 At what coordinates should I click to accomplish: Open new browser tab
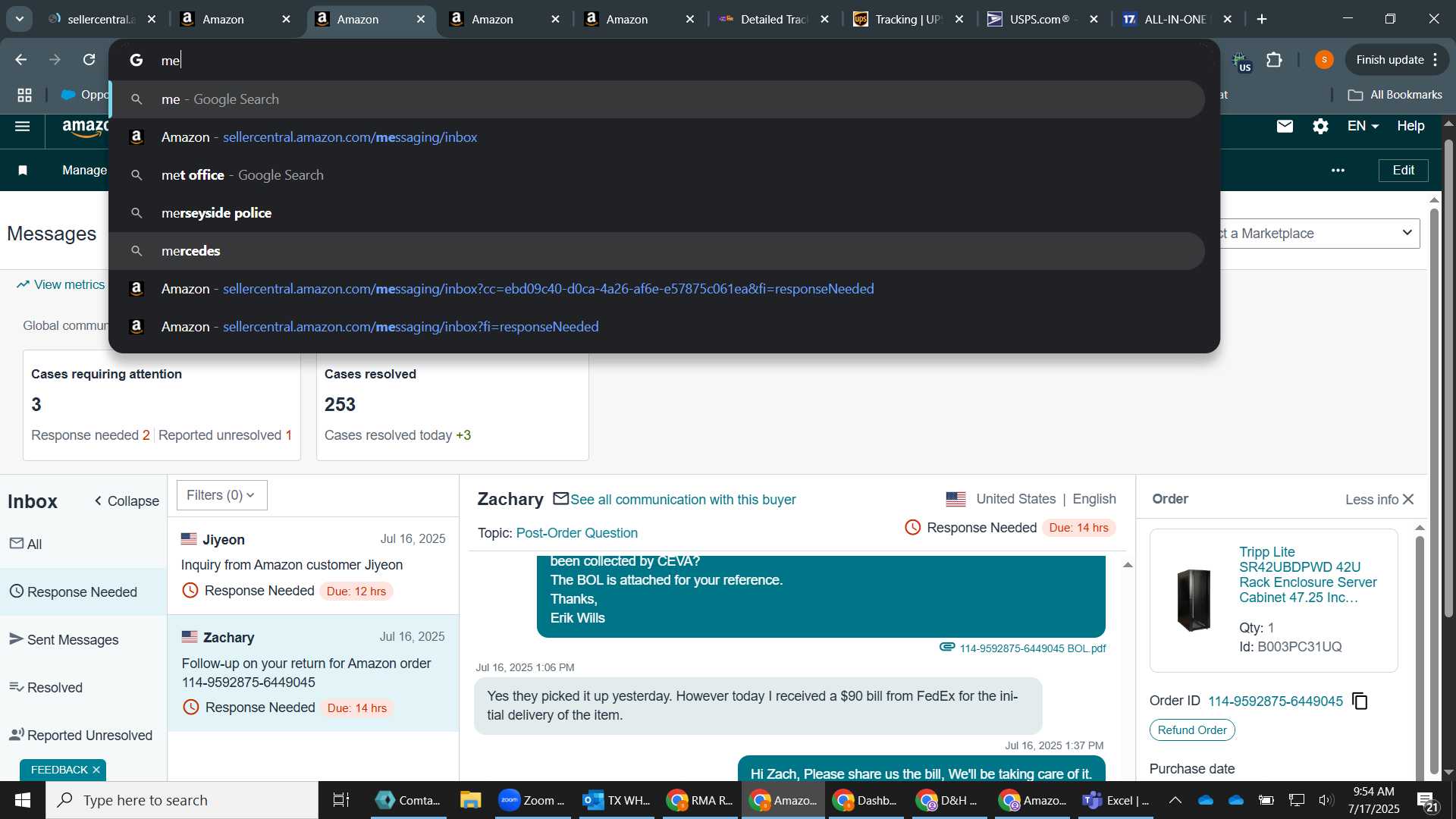1262,20
